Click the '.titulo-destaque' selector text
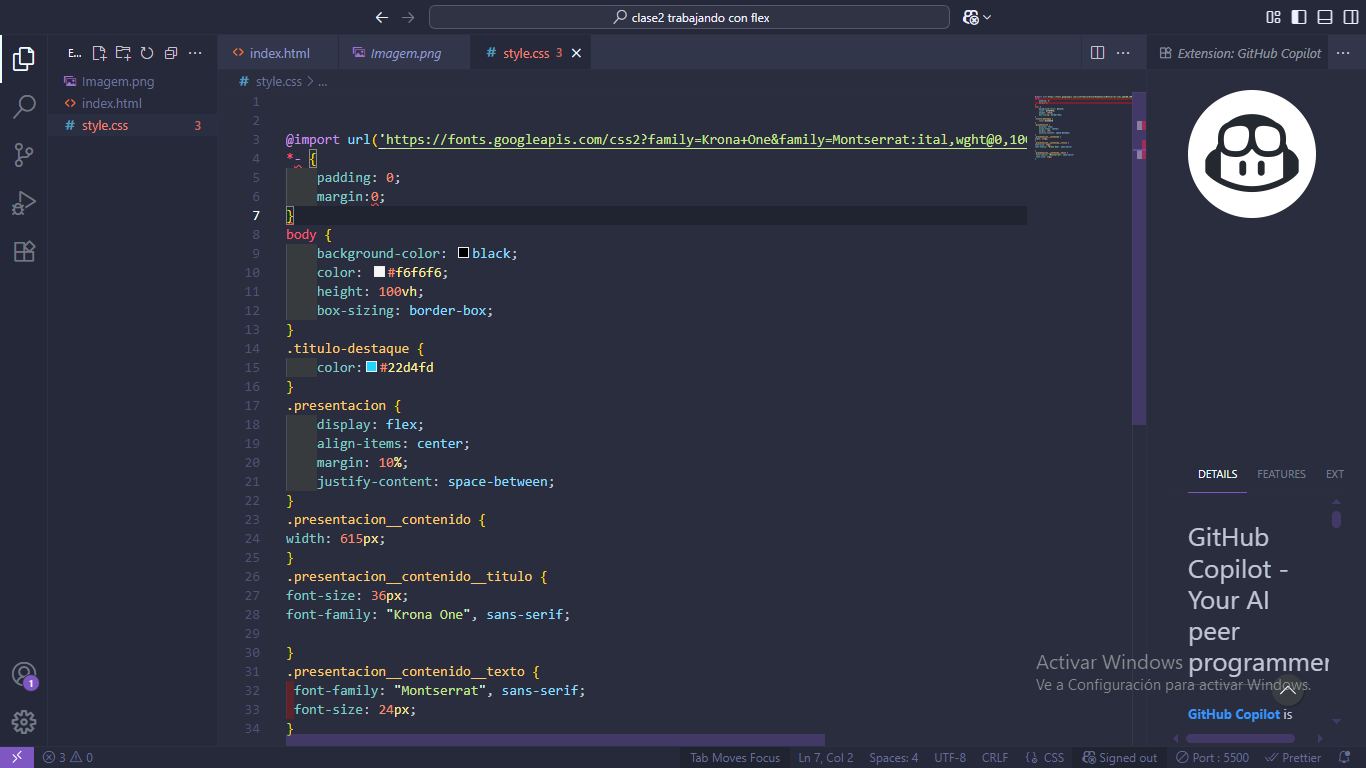This screenshot has height=768, width=1366. (x=348, y=349)
